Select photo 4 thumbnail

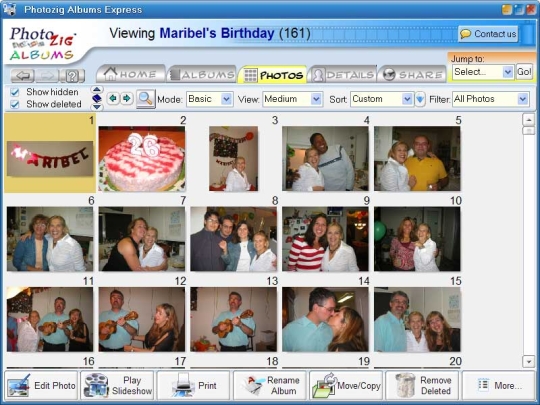325,159
